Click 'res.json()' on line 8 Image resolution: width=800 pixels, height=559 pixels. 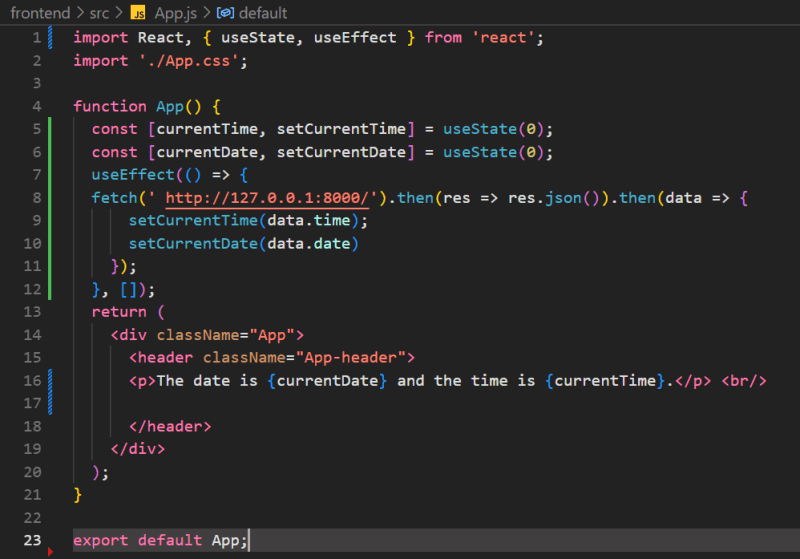pyautogui.click(x=554, y=198)
